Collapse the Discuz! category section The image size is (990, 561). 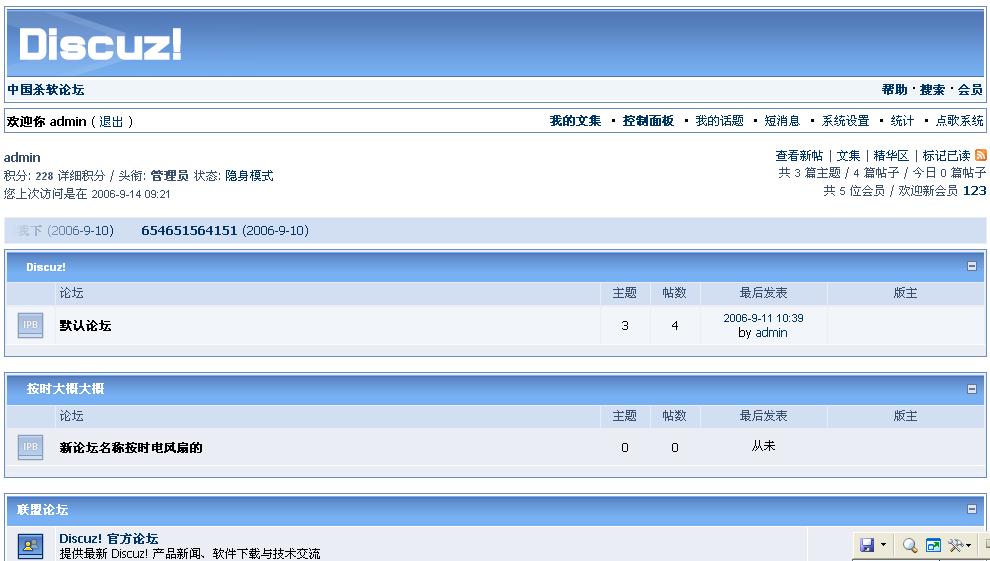pyautogui.click(x=972, y=266)
